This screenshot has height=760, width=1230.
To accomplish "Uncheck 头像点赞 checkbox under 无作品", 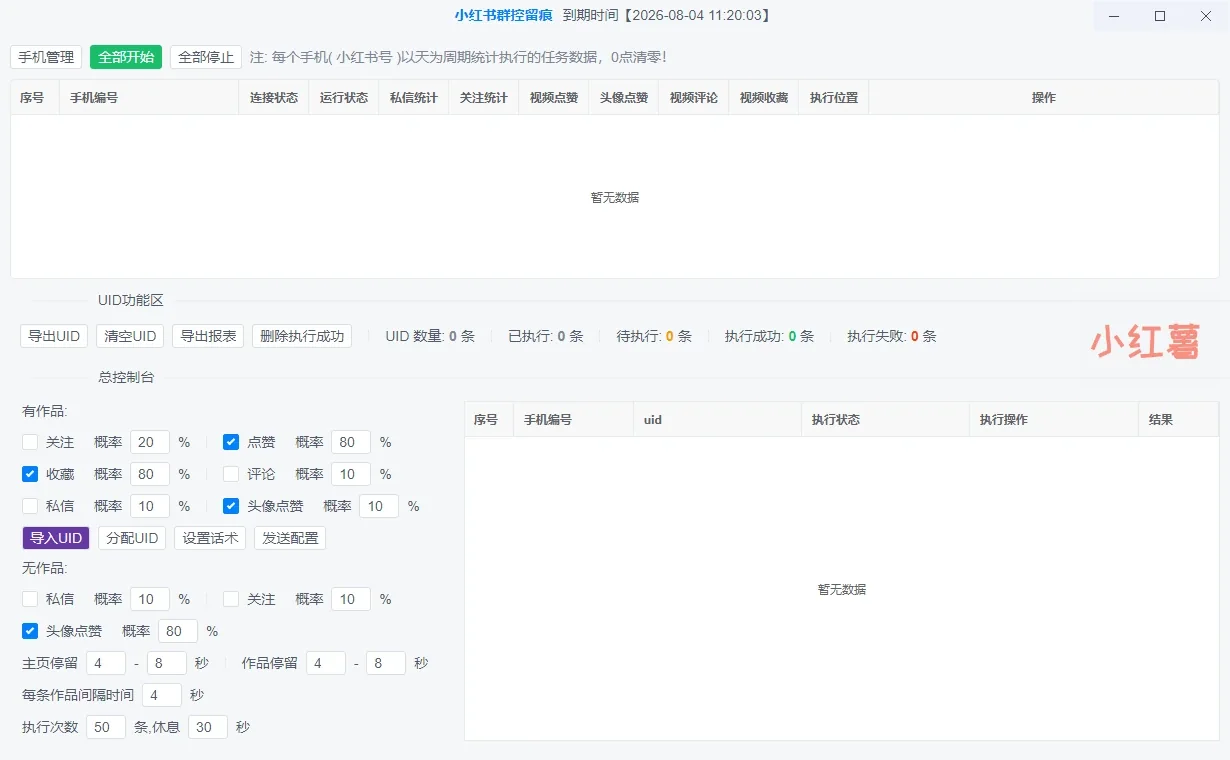I will click(x=30, y=631).
